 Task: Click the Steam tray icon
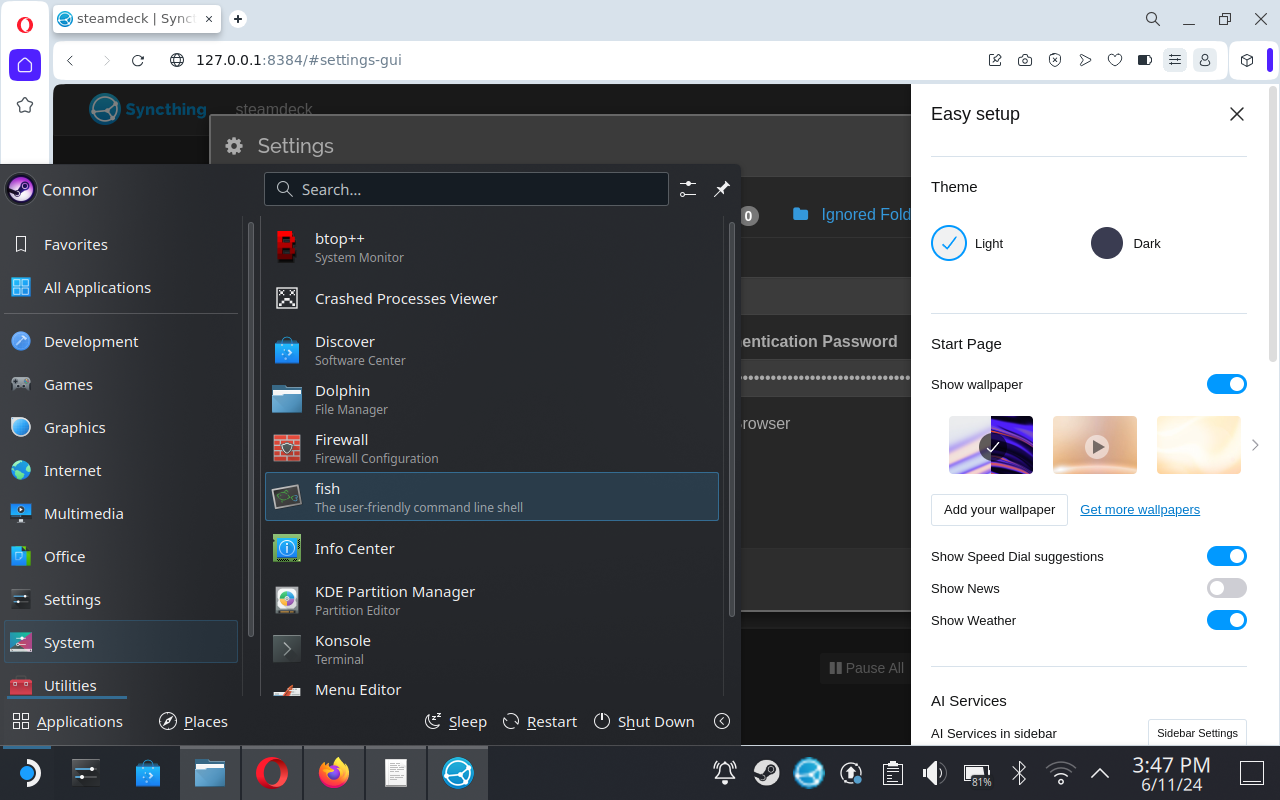[767, 773]
